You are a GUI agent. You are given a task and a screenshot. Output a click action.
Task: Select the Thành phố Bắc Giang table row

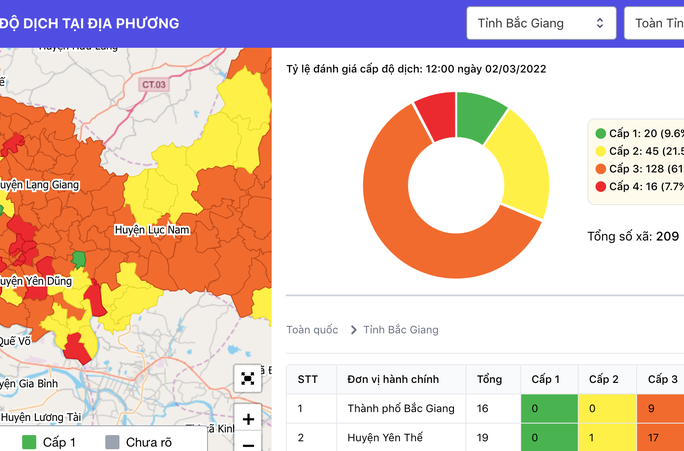400,408
